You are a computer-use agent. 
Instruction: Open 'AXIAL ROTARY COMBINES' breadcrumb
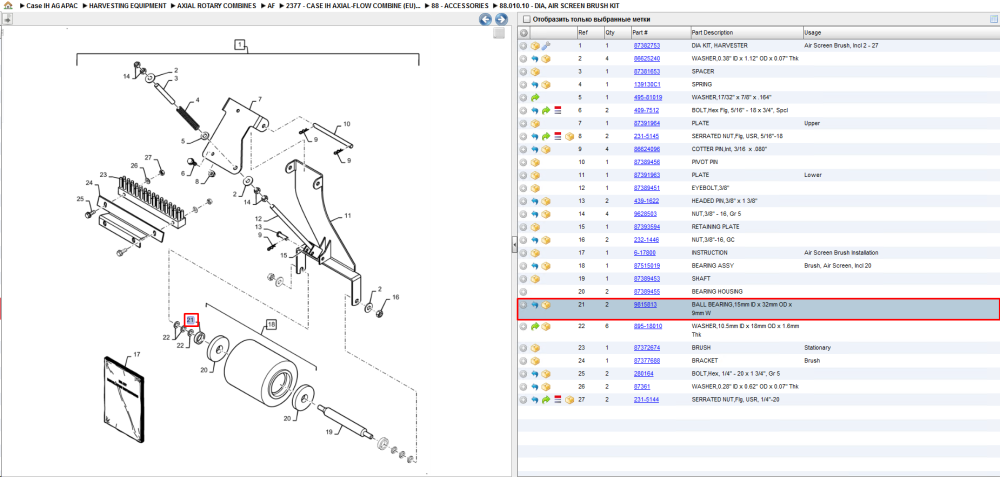coord(216,5)
